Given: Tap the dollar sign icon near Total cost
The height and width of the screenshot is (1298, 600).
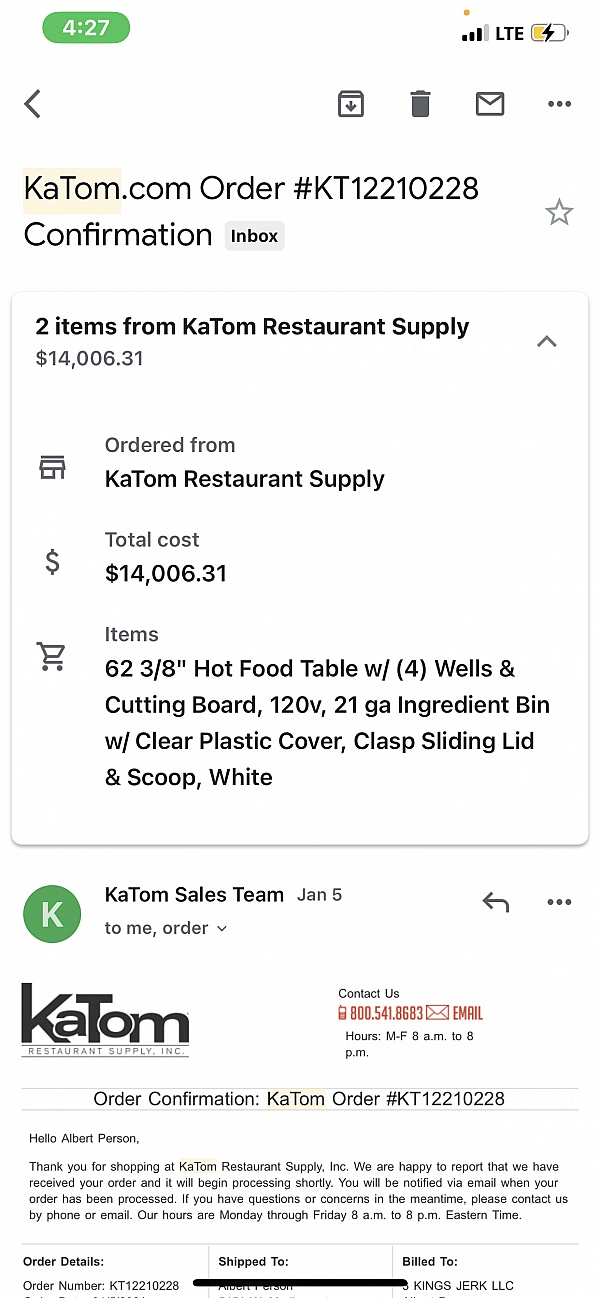Looking at the screenshot, I should [x=52, y=562].
